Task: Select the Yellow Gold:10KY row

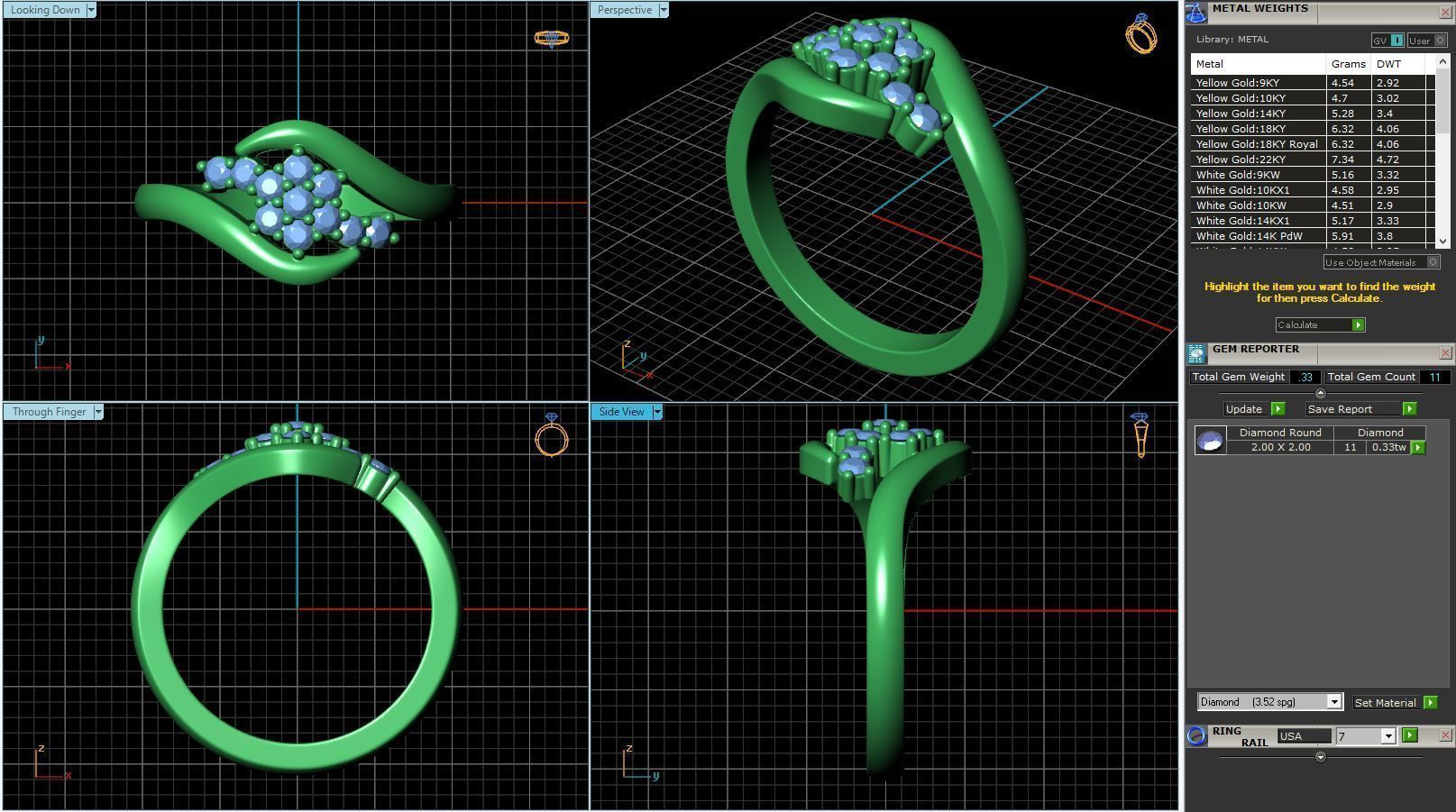Action: [1313, 98]
